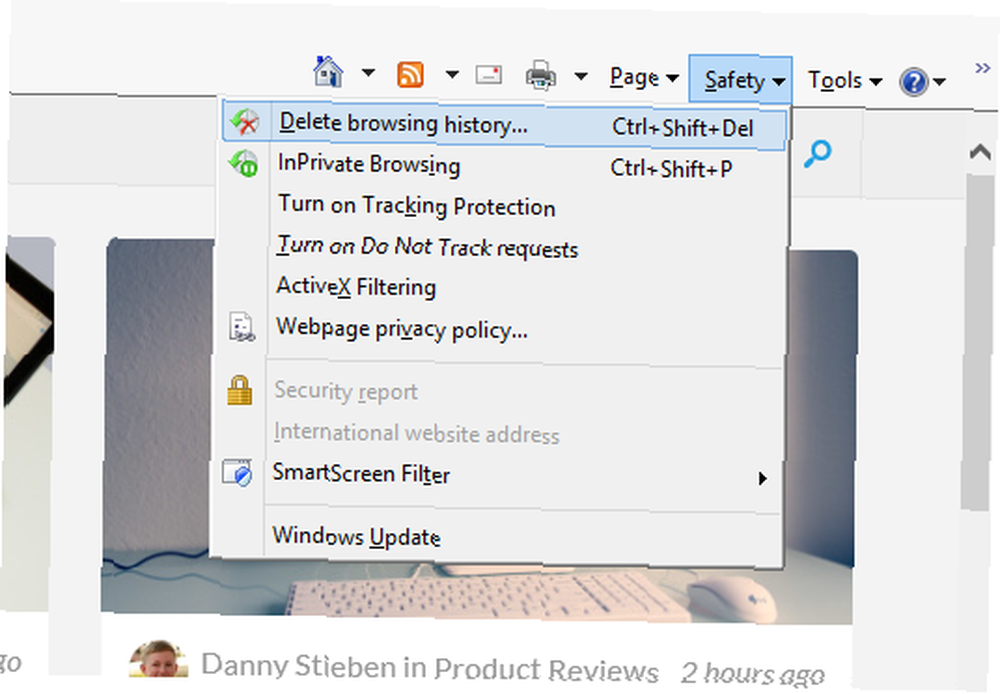Open Windows Update from the menu
1000x694 pixels.
[357, 536]
